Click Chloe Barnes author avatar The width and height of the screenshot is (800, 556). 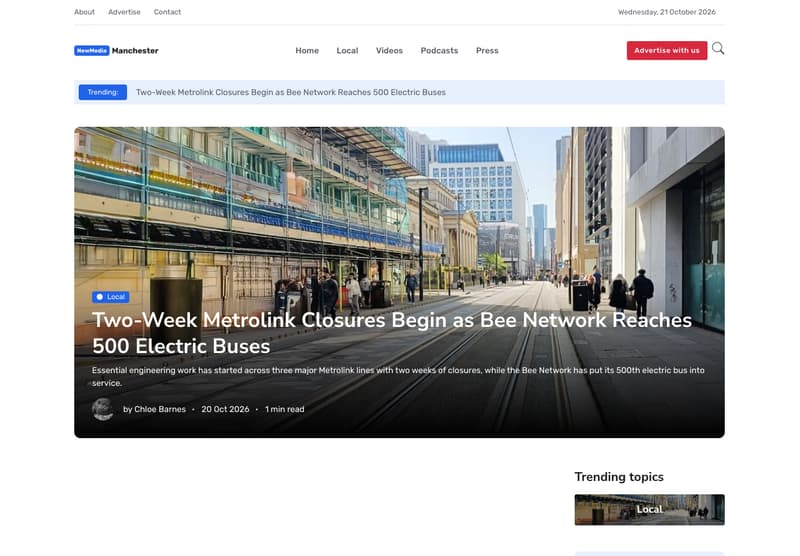[x=103, y=409]
